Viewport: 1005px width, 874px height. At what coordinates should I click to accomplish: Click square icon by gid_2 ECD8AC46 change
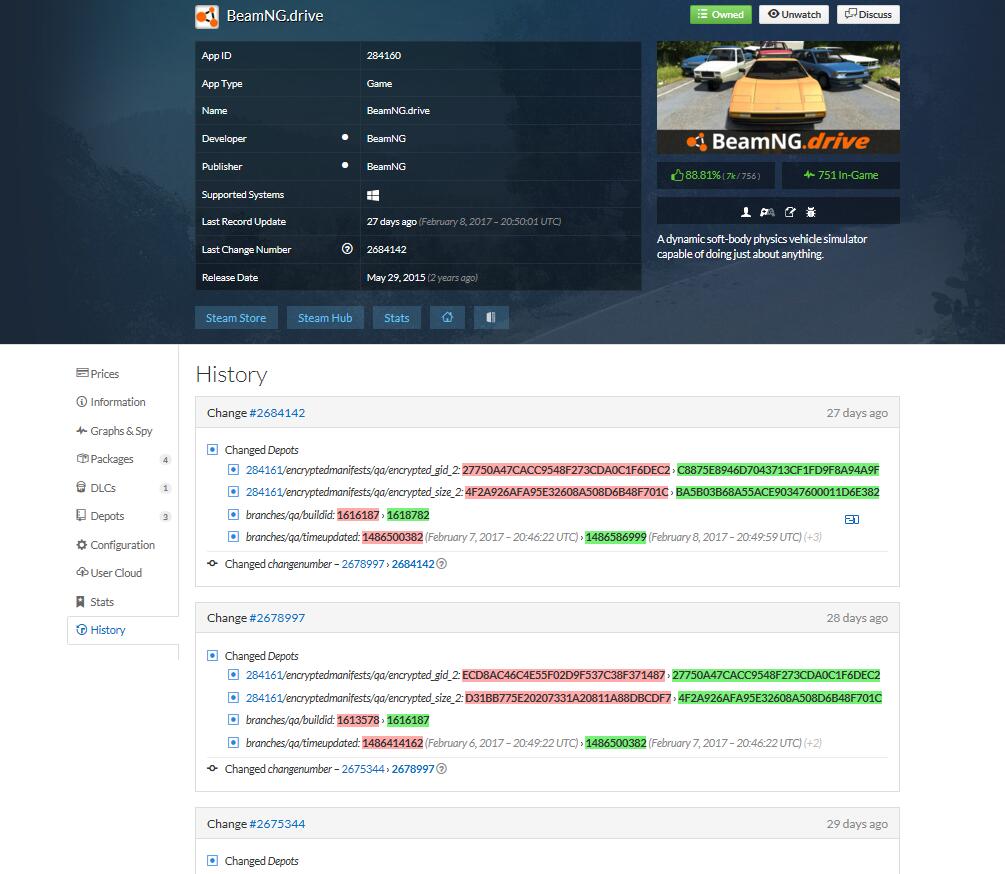[x=233, y=675]
